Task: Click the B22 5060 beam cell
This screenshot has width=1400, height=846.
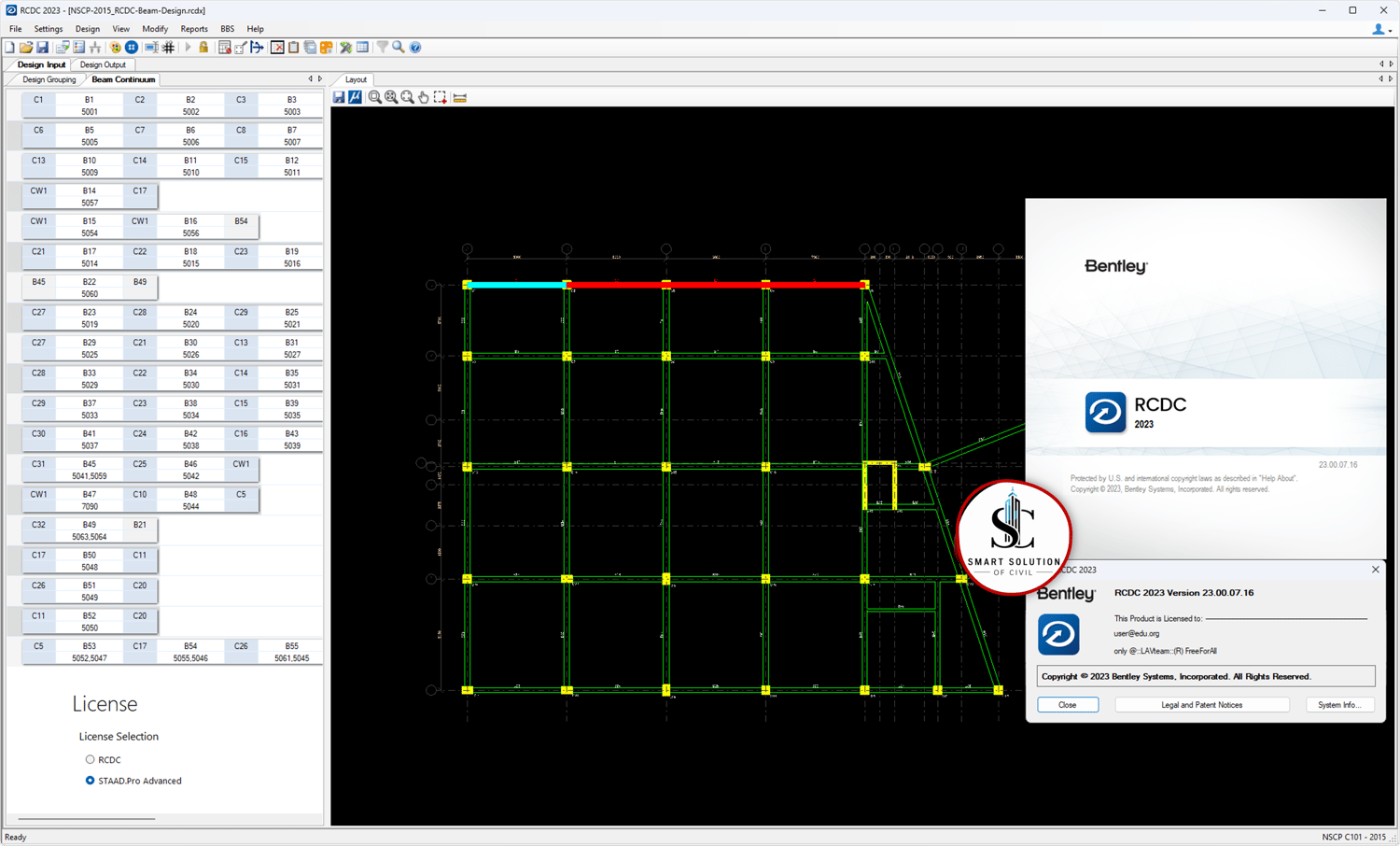Action: tap(90, 288)
